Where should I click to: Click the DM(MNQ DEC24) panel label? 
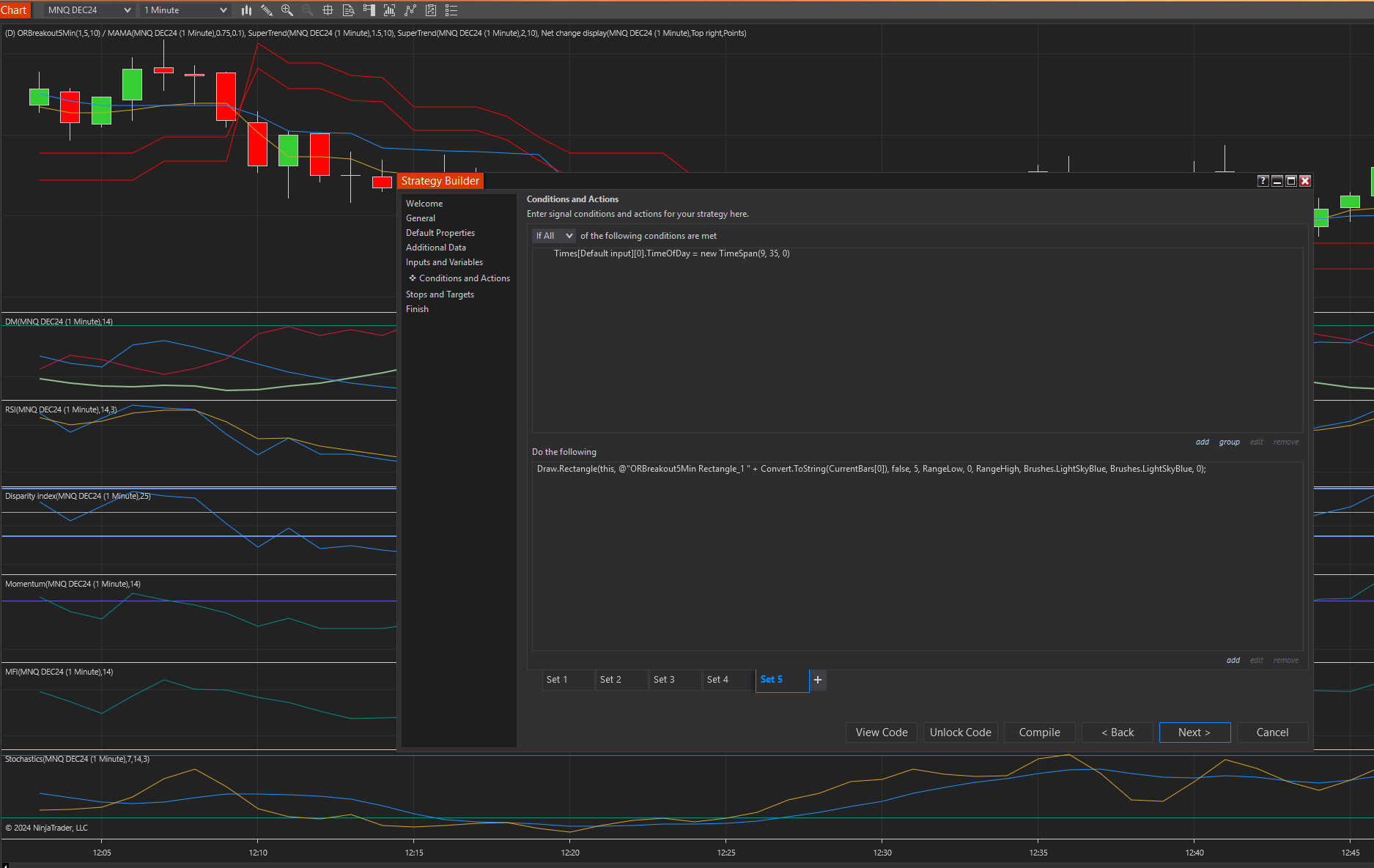click(59, 322)
